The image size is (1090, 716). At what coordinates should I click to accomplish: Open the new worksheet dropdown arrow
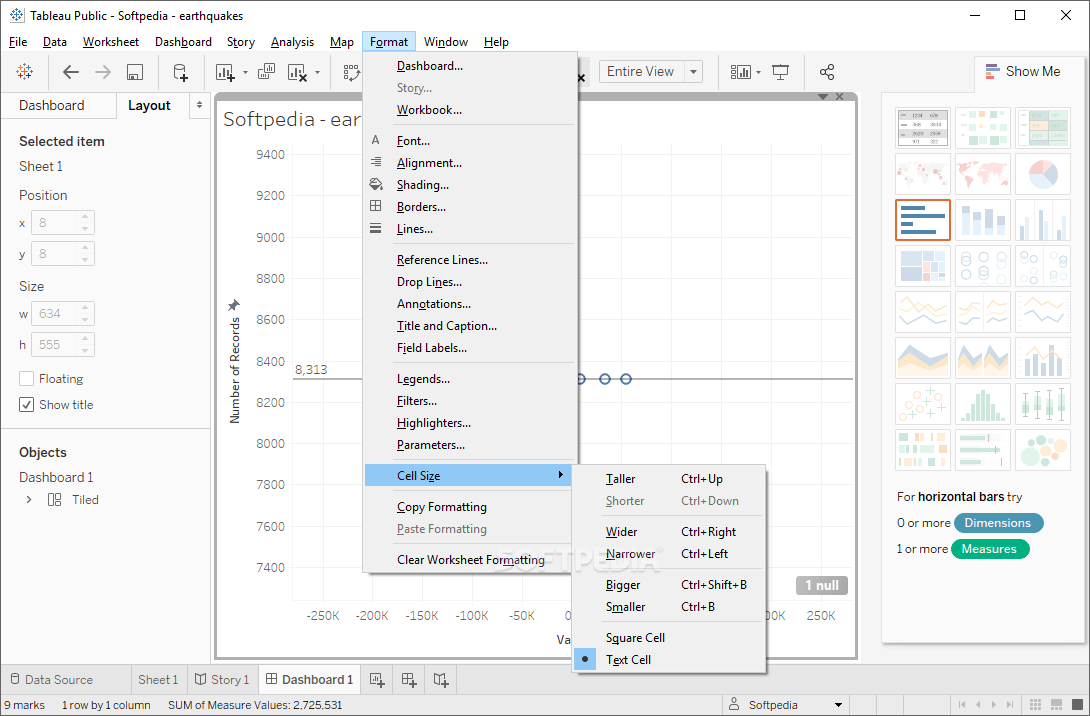click(x=245, y=72)
